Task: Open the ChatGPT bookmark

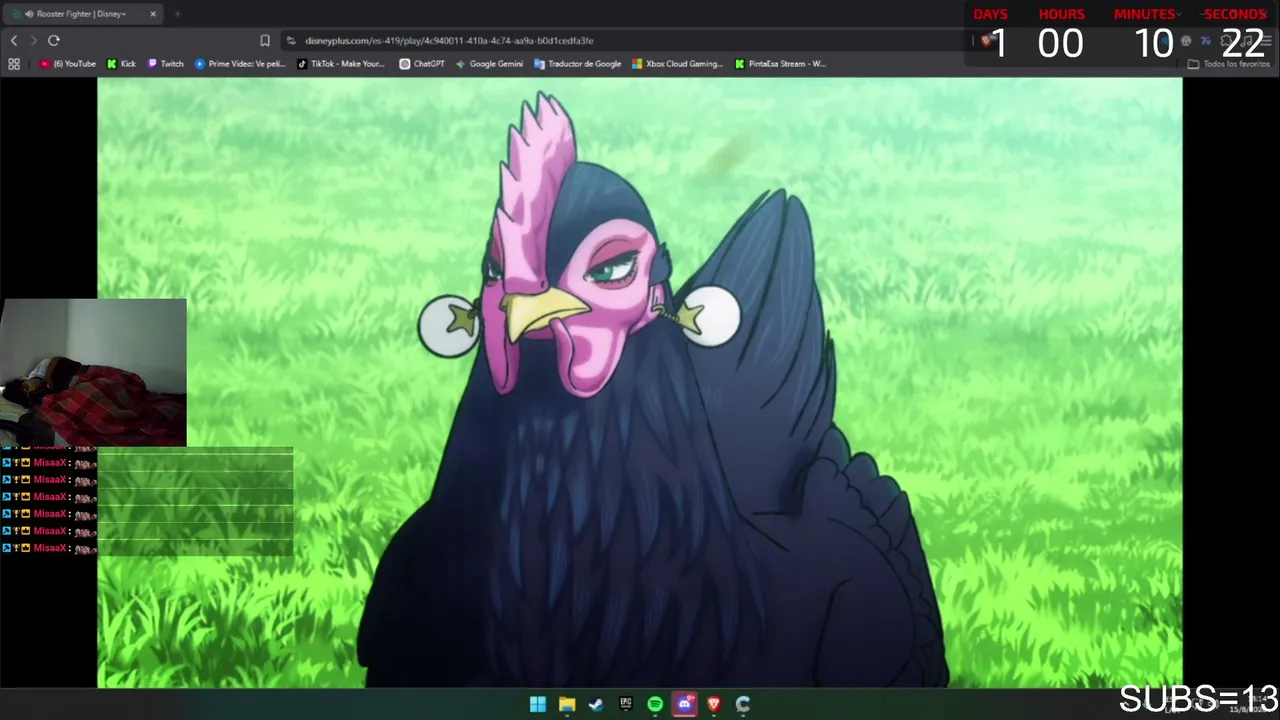Action: (x=422, y=64)
